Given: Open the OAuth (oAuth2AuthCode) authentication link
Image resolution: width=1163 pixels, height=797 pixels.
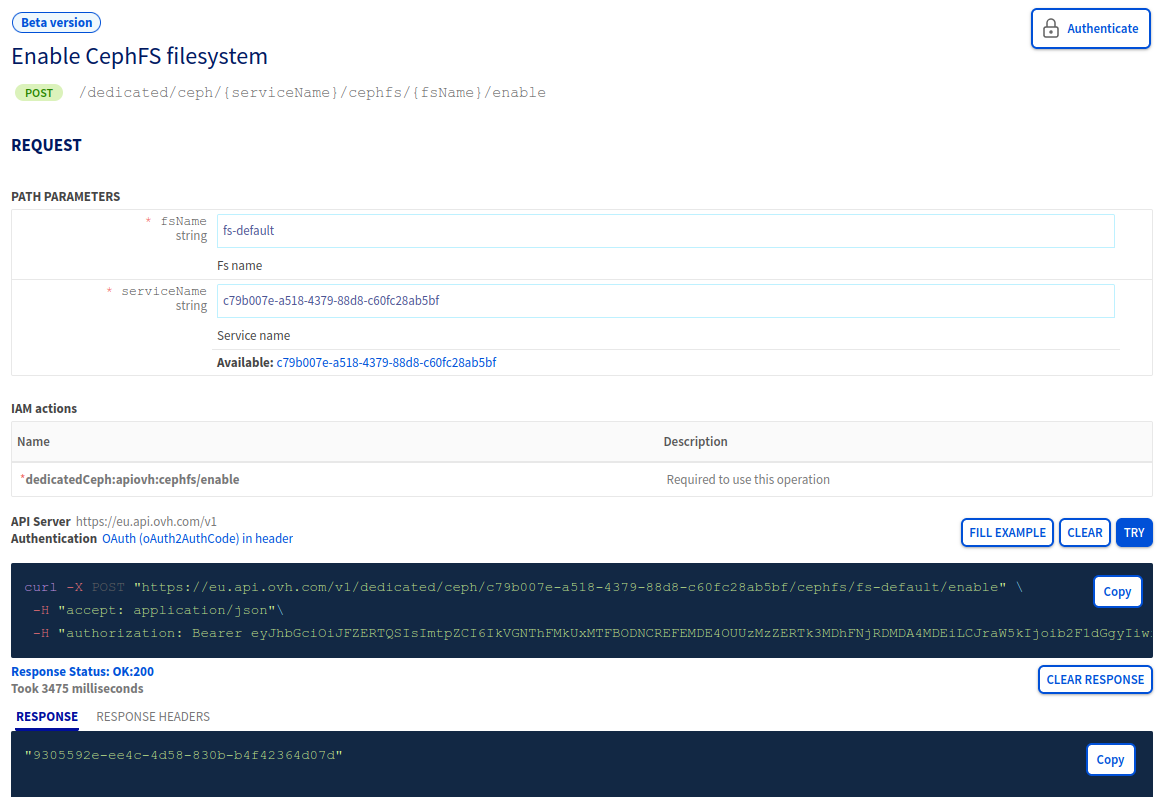Looking at the screenshot, I should pyautogui.click(x=197, y=538).
